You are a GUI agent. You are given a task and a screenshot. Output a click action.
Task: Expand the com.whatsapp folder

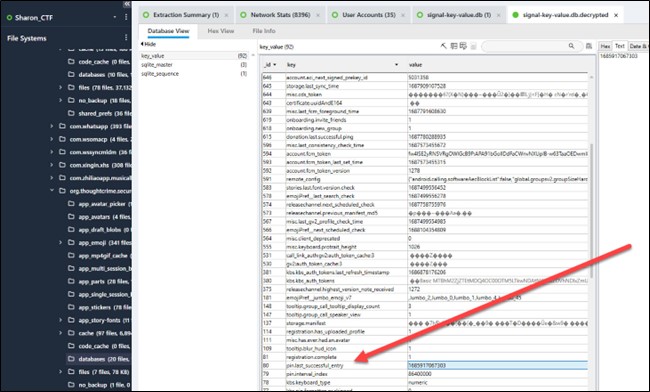coord(51,126)
